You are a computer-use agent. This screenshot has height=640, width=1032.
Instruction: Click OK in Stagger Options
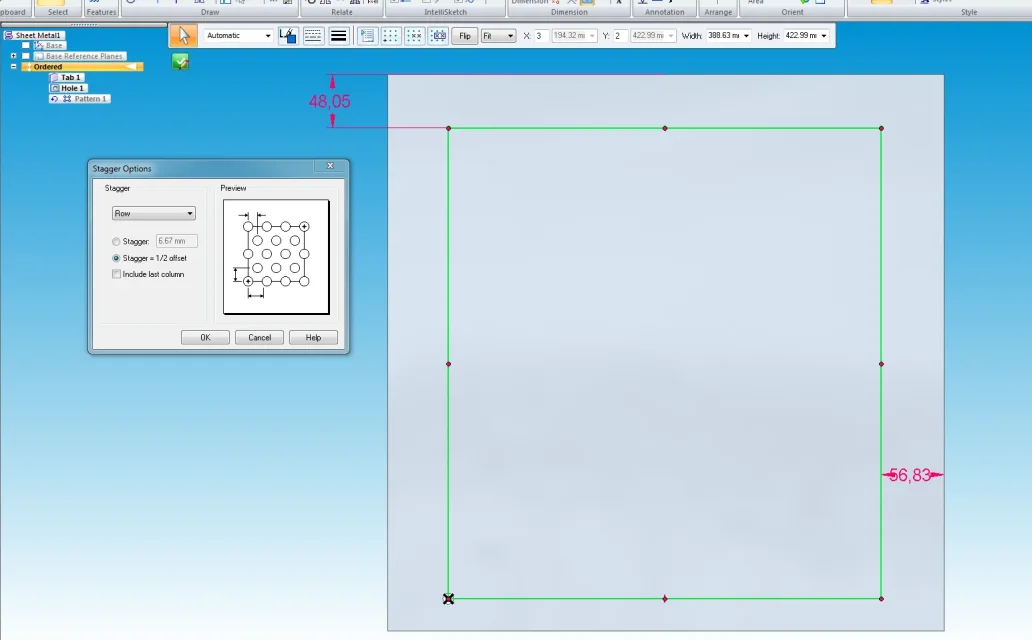205,337
